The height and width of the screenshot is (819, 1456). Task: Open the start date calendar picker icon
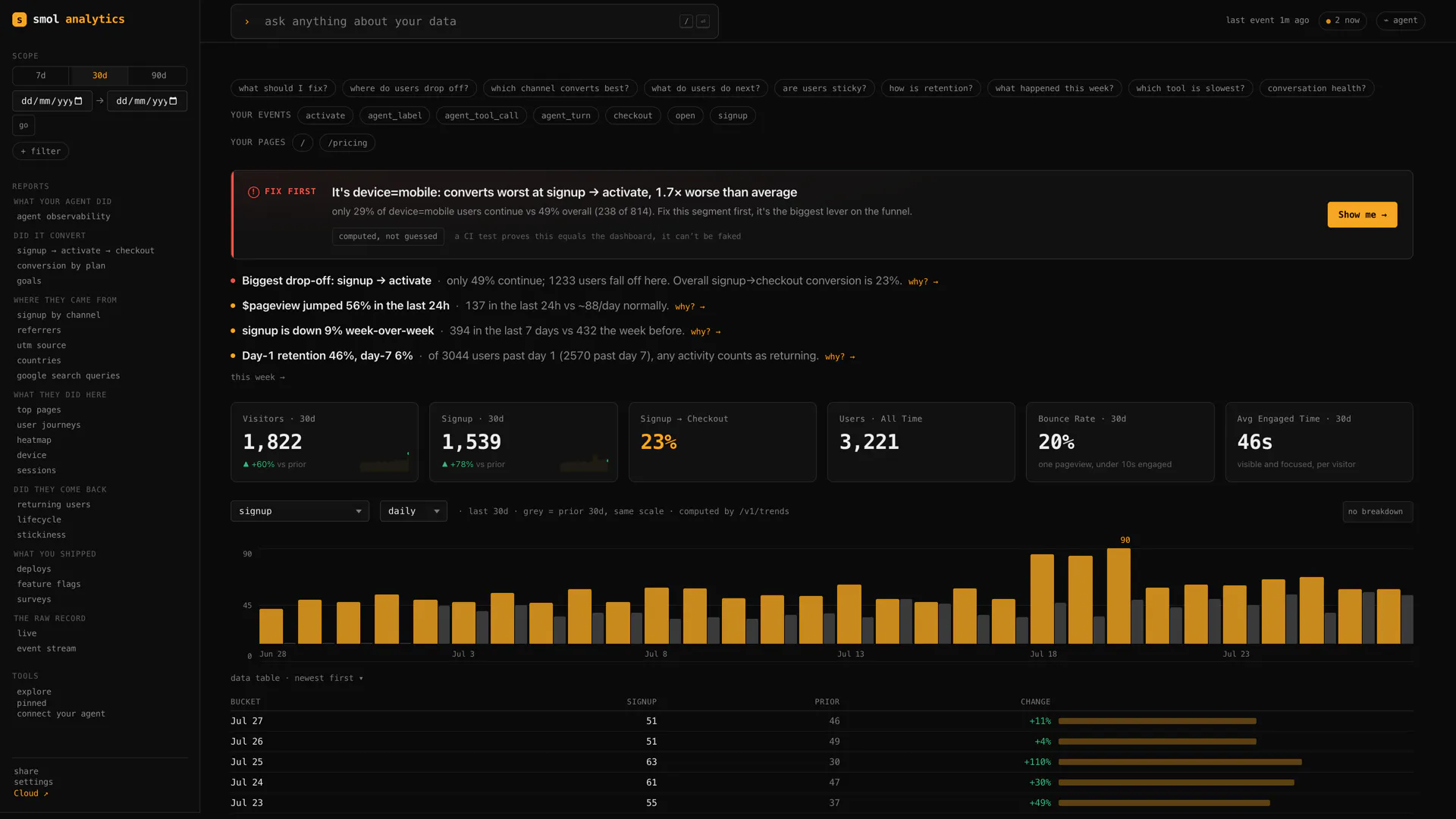[x=78, y=101]
